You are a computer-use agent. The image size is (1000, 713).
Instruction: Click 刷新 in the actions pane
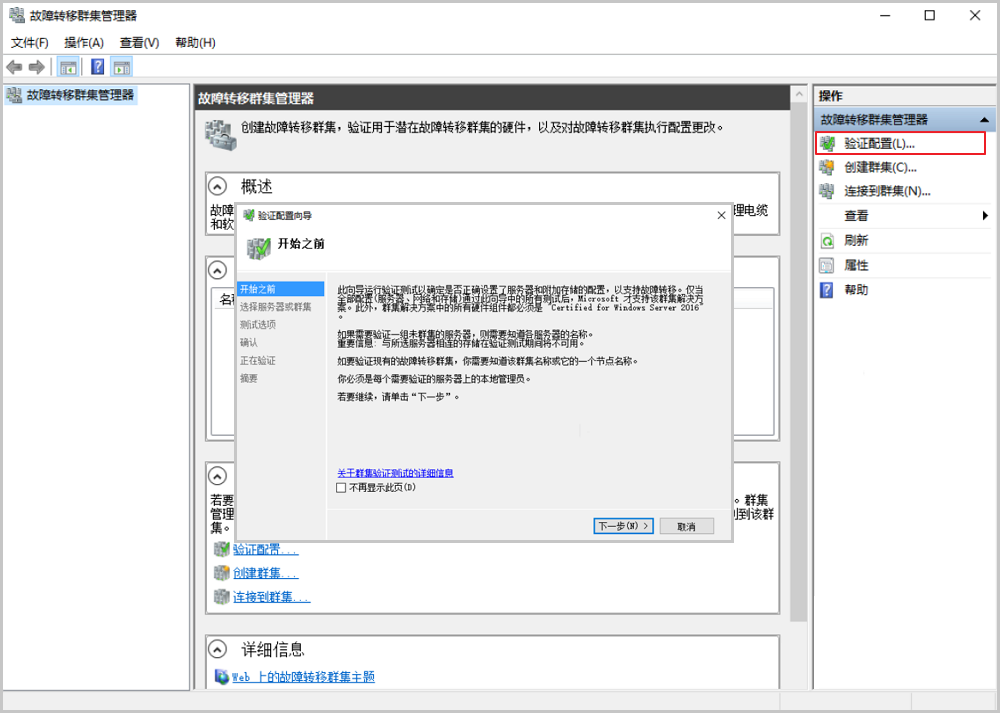click(856, 241)
